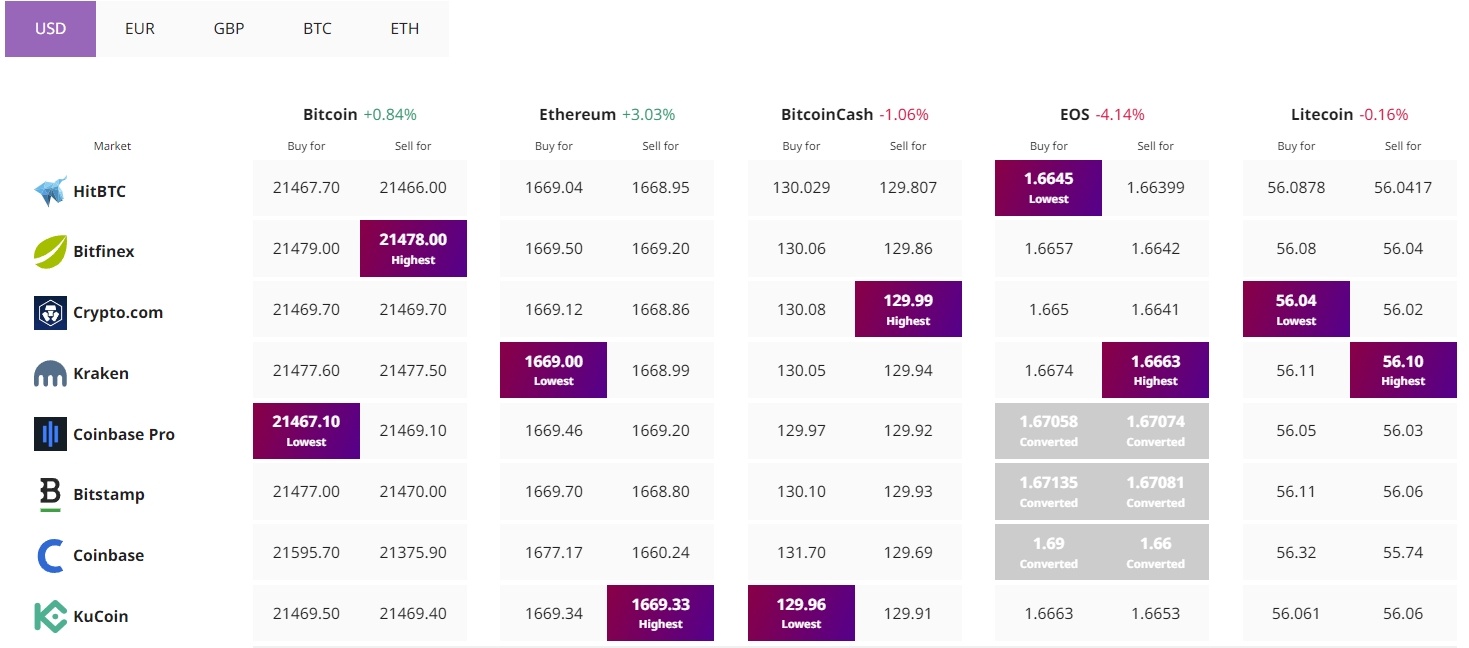Screen dimensions: 1469x648
Task: Switch prices to BTC tab
Action: coord(317,29)
